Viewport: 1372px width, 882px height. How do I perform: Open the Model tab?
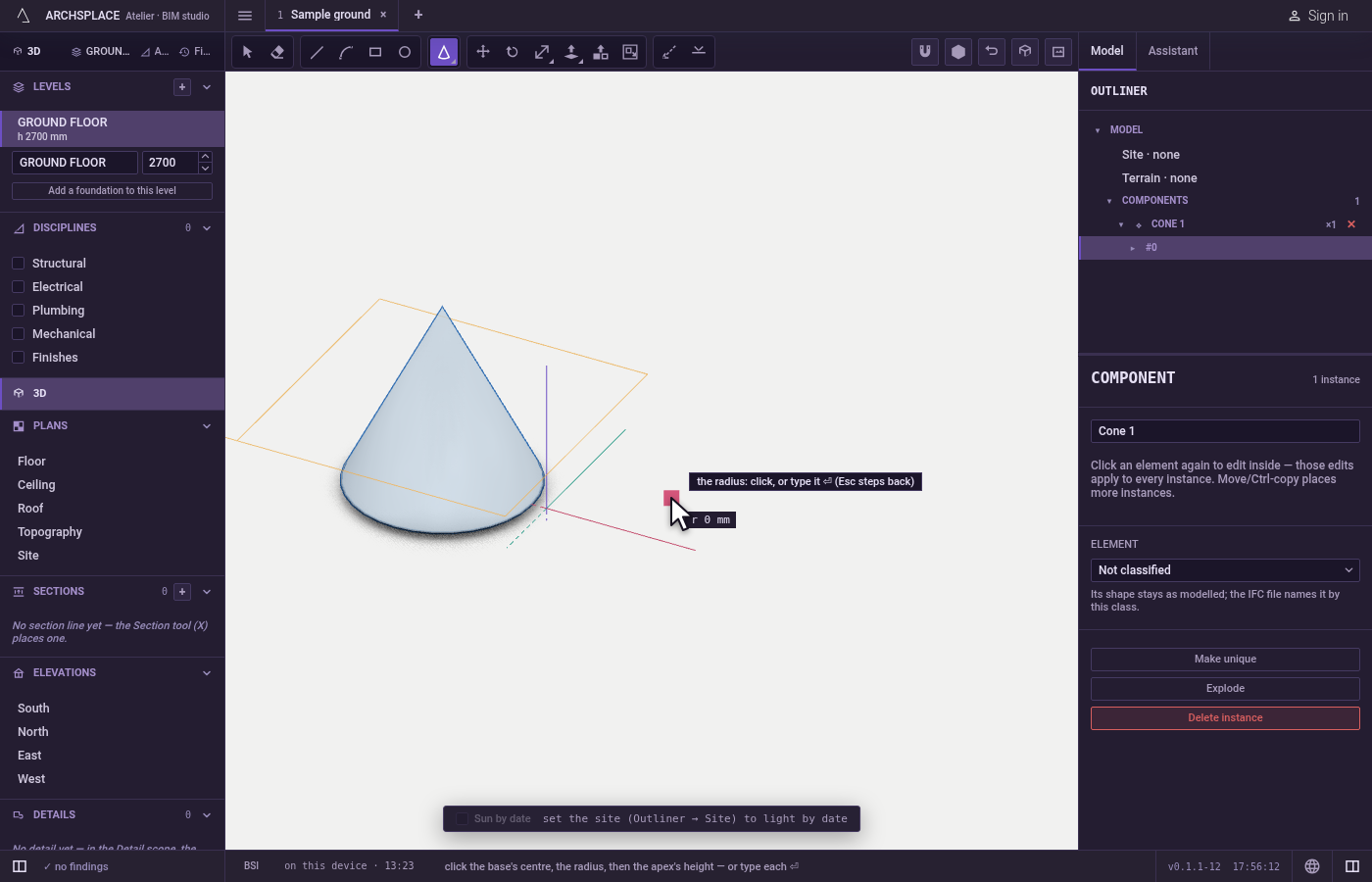(1107, 51)
